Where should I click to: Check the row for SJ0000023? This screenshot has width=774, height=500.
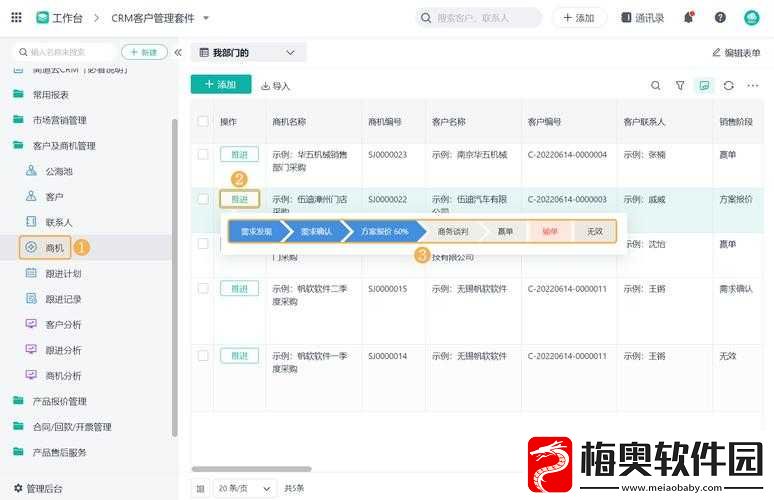tap(203, 154)
